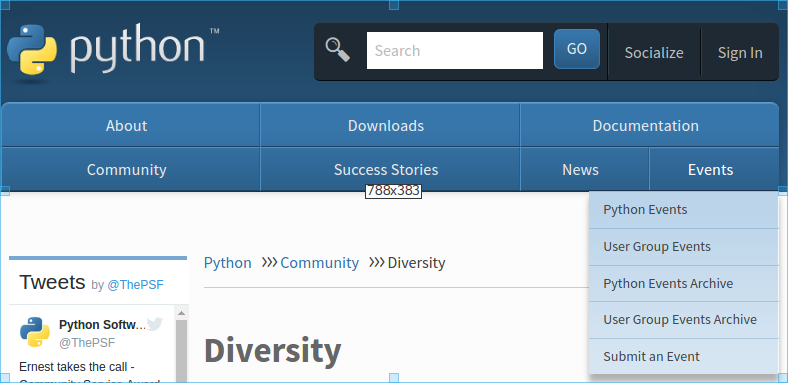Open the Documentation navigation tab
Screen dimensions: 788x383
click(649, 125)
